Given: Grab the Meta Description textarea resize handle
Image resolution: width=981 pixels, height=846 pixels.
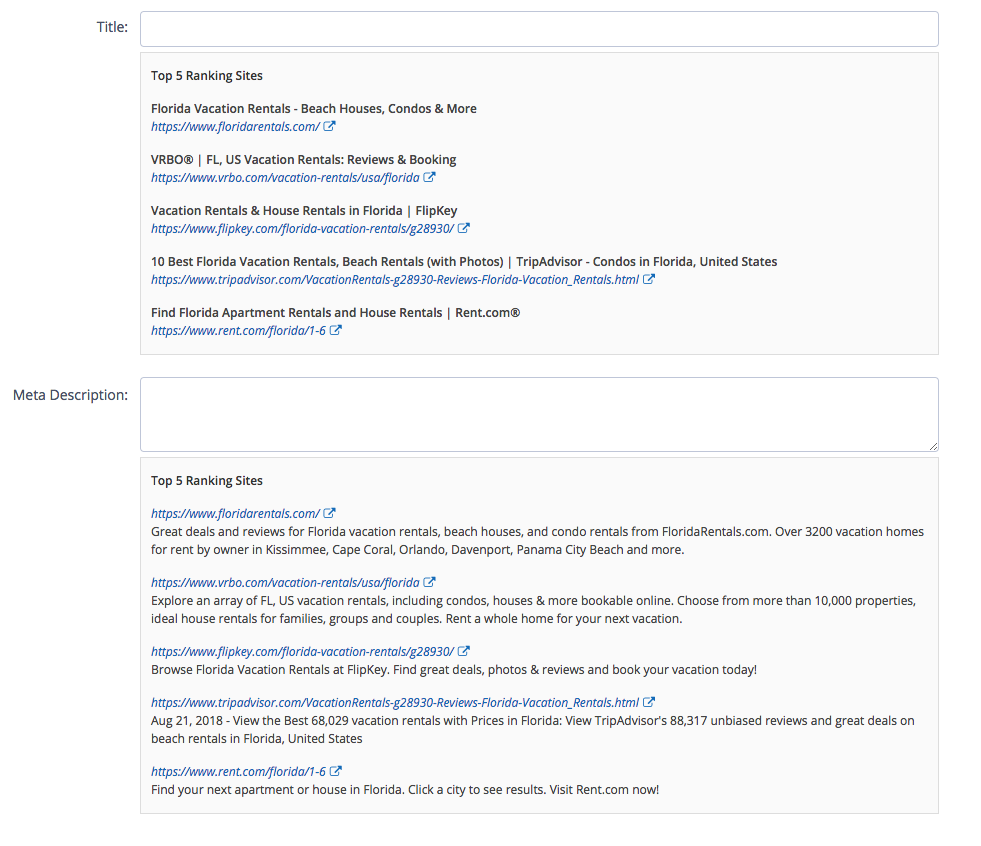Looking at the screenshot, I should click(933, 446).
